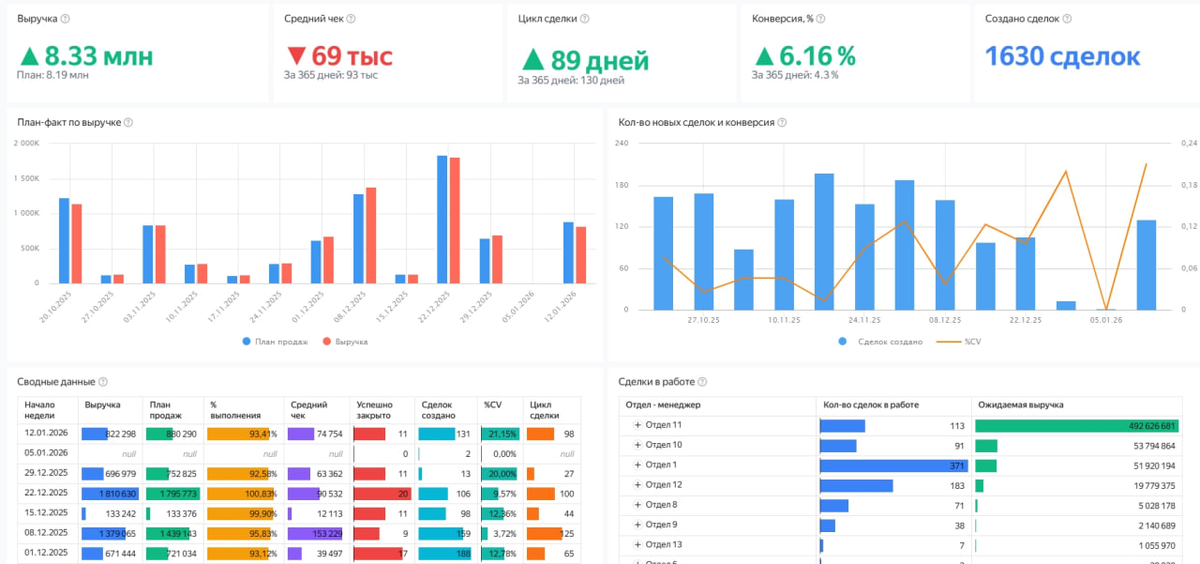Screen dimensions: 1200x564
Task: Expand the Отдел 13 row
Action: (x=637, y=545)
